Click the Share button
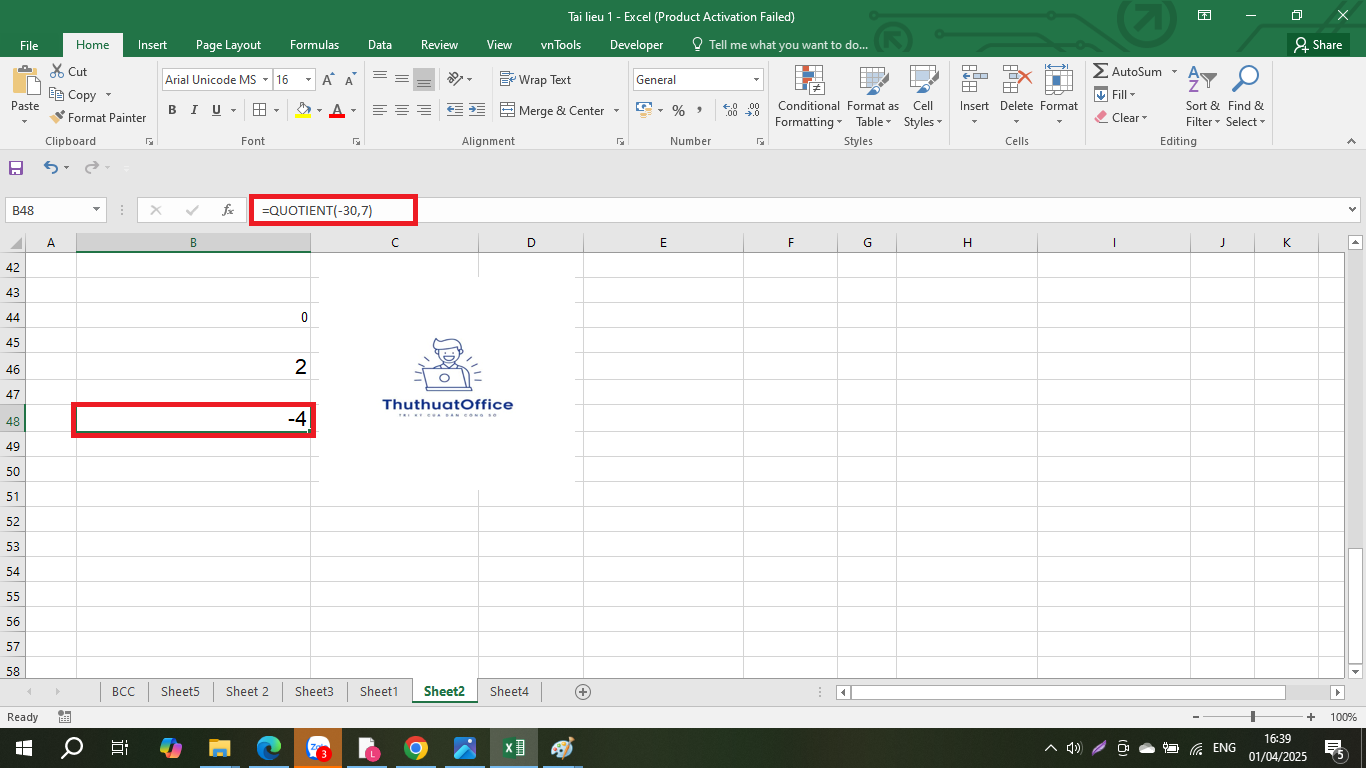This screenshot has height=768, width=1366. 1318,45
